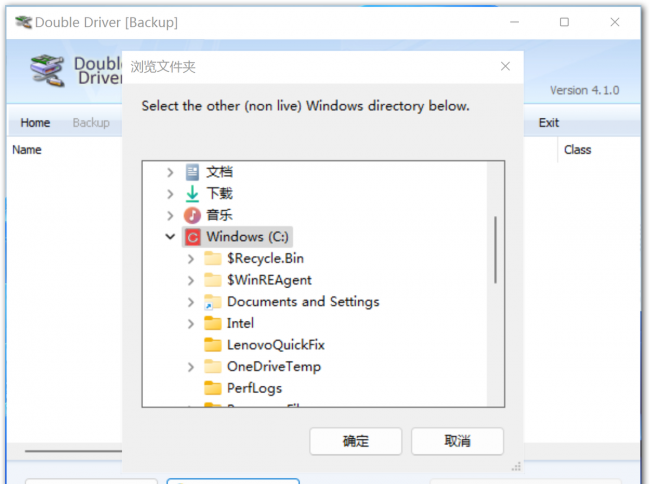Click the Double Driver logo icon in header
The image size is (650, 484).
click(x=47, y=70)
